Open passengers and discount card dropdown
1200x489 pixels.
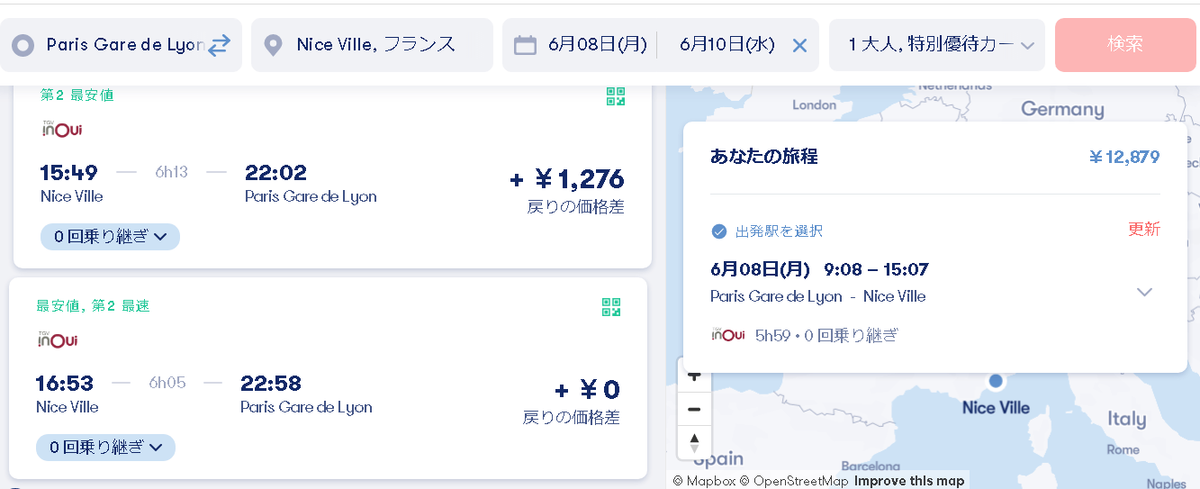tap(937, 45)
